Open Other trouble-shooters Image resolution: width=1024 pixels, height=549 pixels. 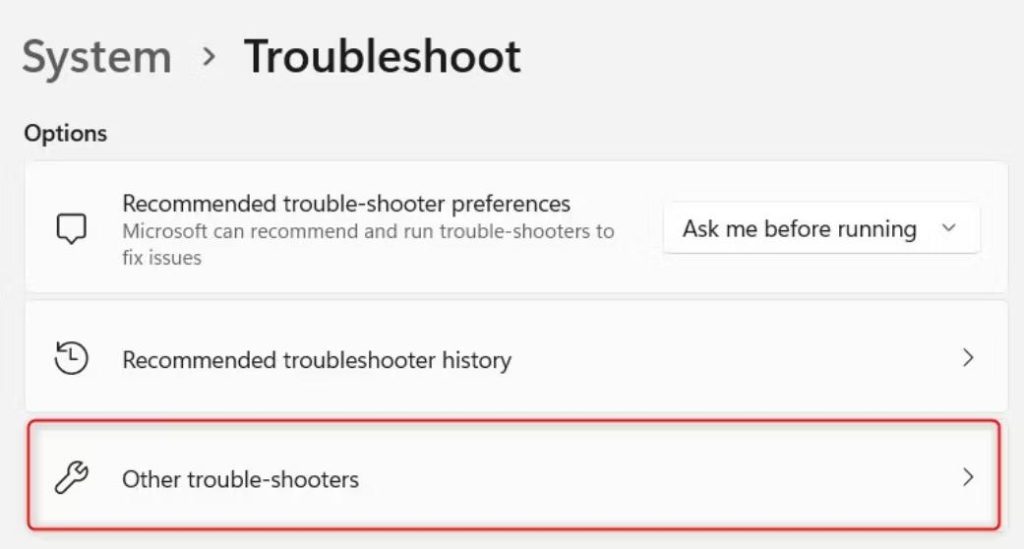(x=240, y=479)
